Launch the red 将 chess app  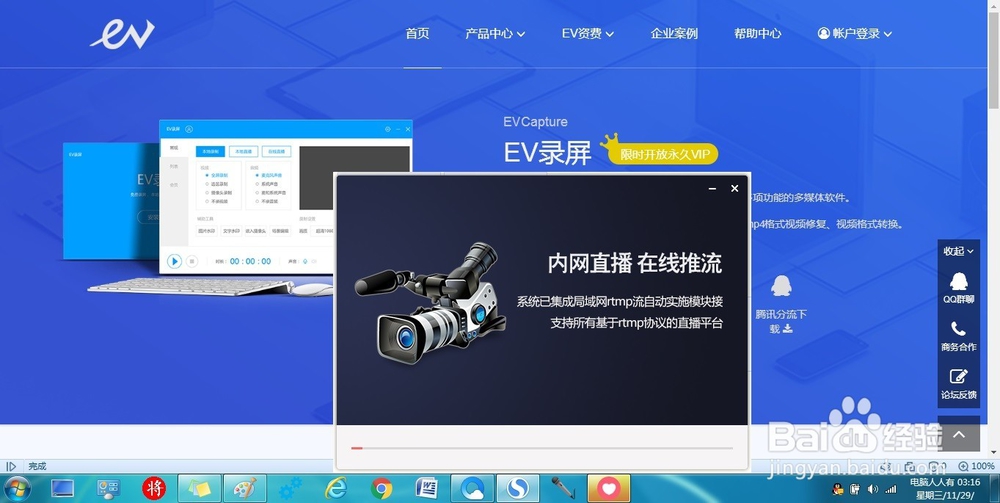(x=154, y=489)
